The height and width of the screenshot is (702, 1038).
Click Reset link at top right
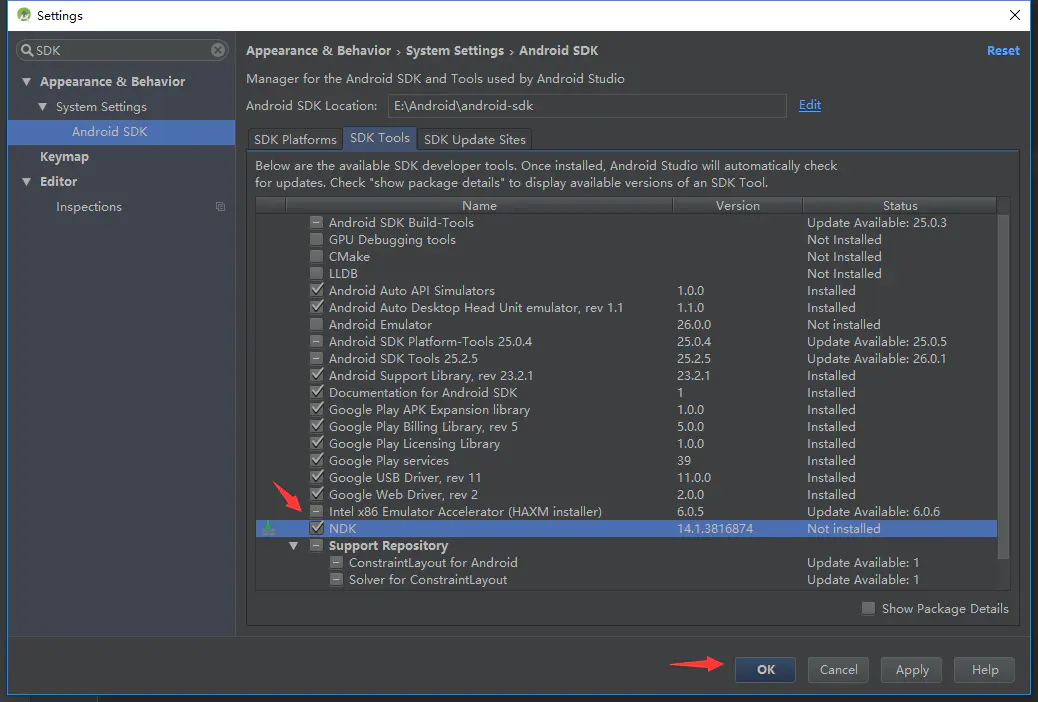[1003, 50]
